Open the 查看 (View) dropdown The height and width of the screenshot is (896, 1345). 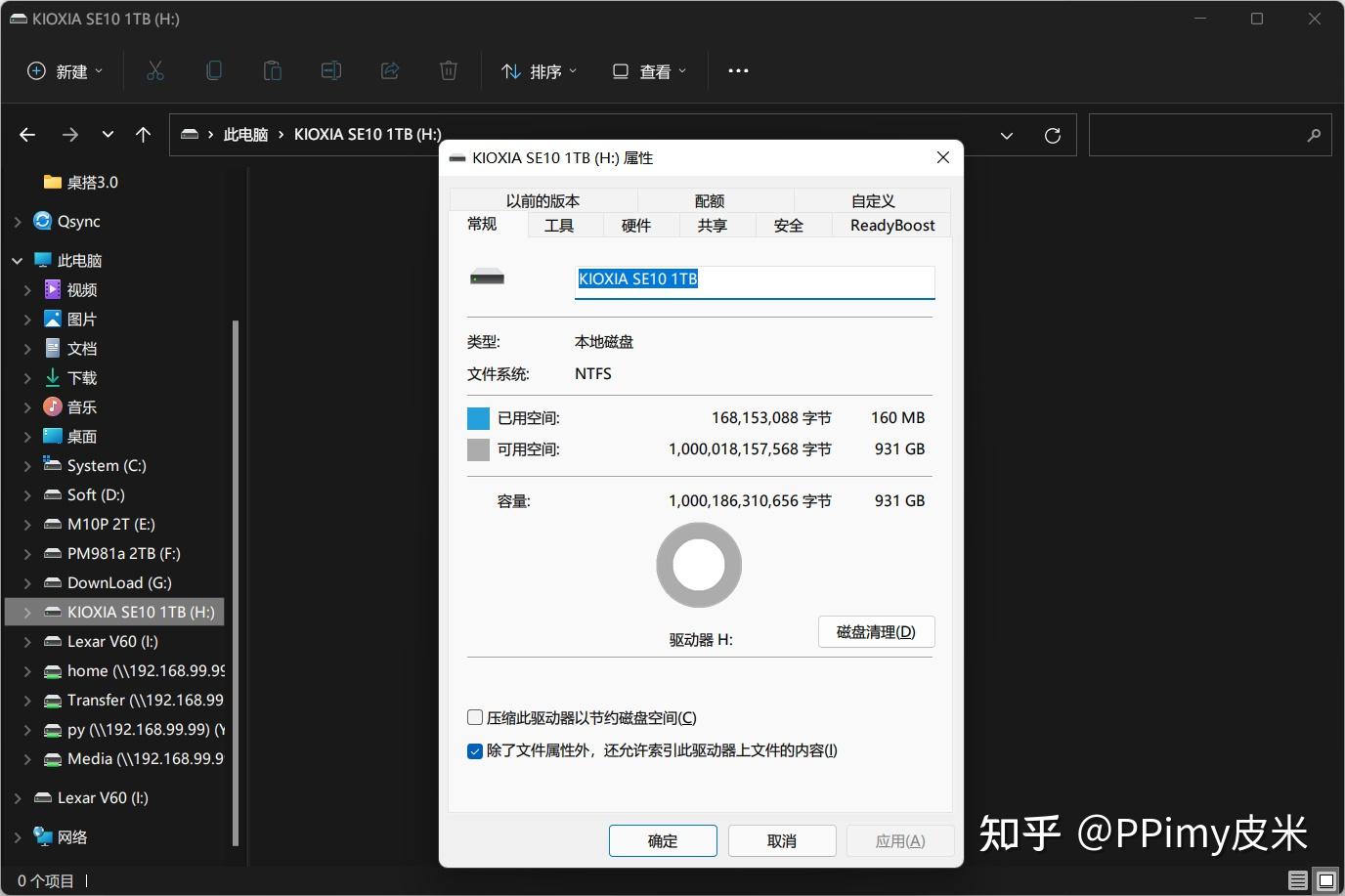649,70
